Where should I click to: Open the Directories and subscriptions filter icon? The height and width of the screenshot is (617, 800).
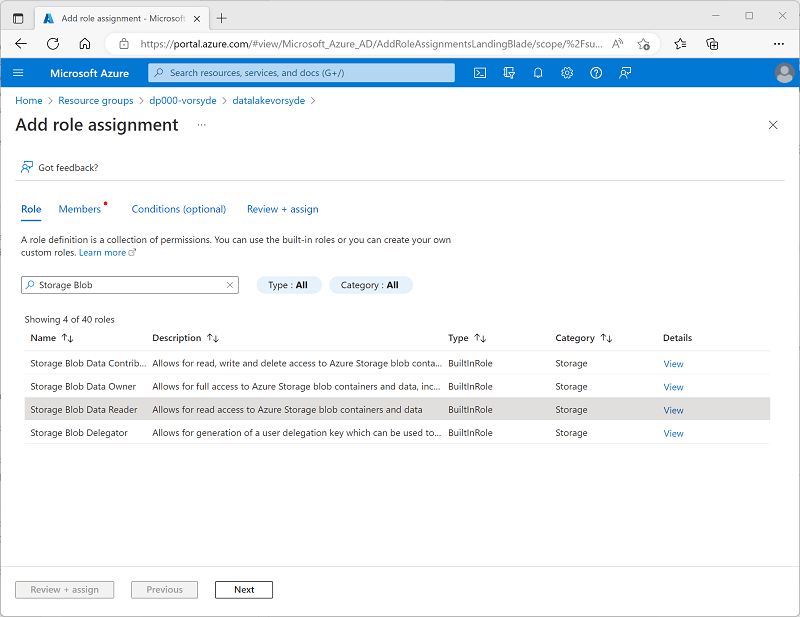(509, 73)
